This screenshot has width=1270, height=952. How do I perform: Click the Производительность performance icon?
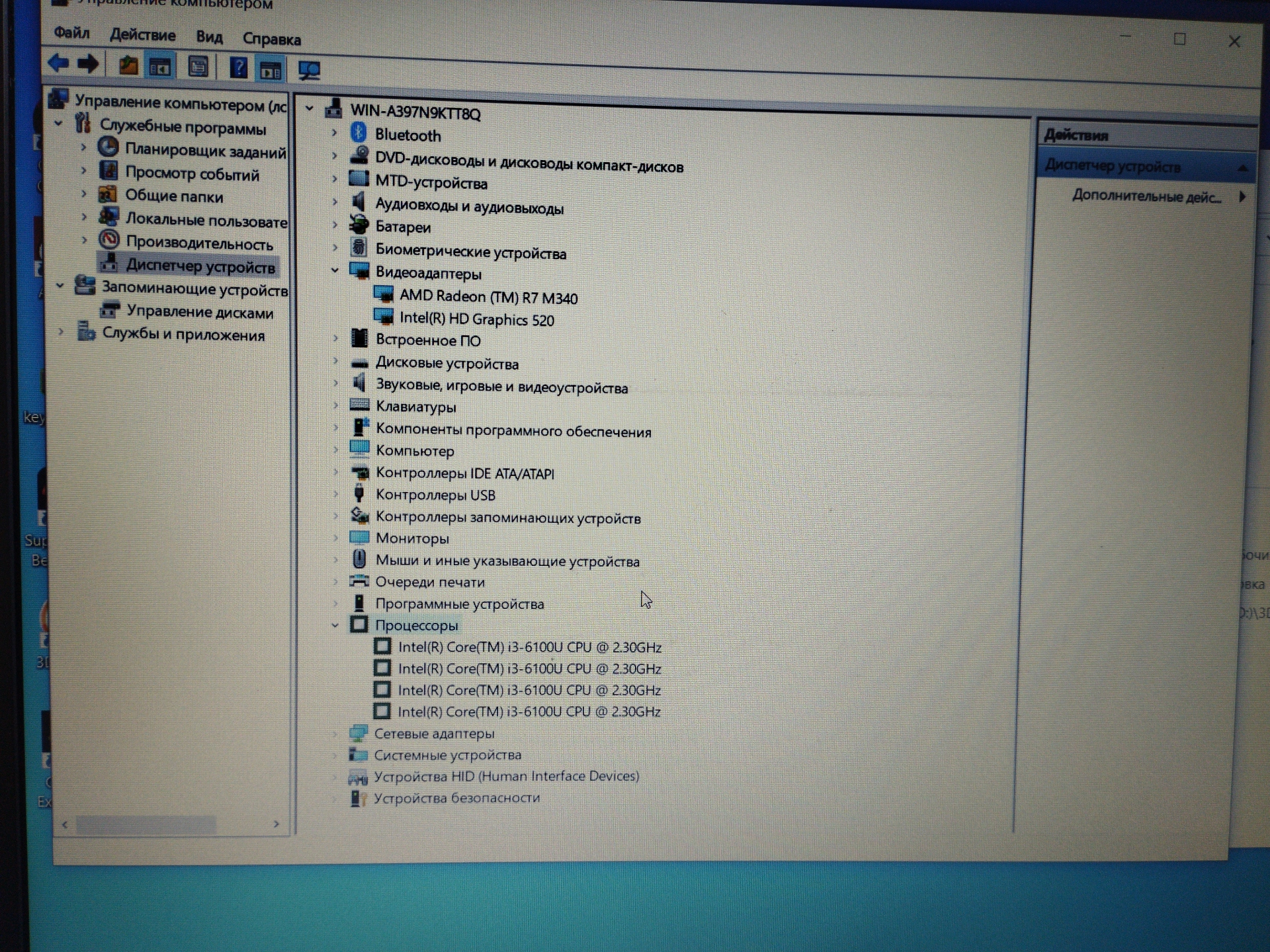[x=109, y=239]
